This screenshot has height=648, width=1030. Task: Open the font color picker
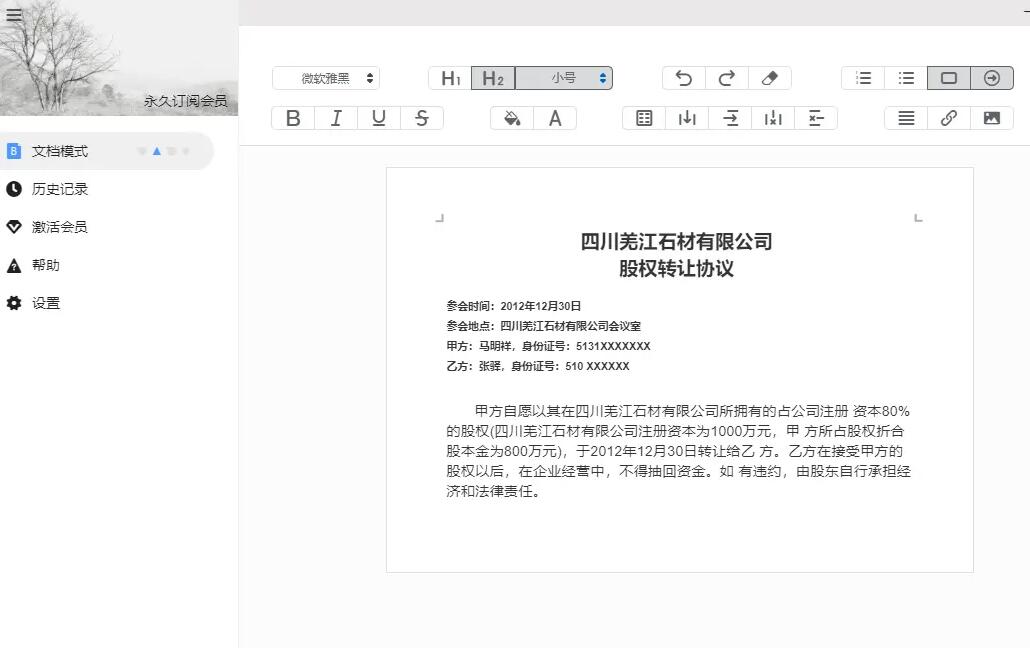(554, 117)
